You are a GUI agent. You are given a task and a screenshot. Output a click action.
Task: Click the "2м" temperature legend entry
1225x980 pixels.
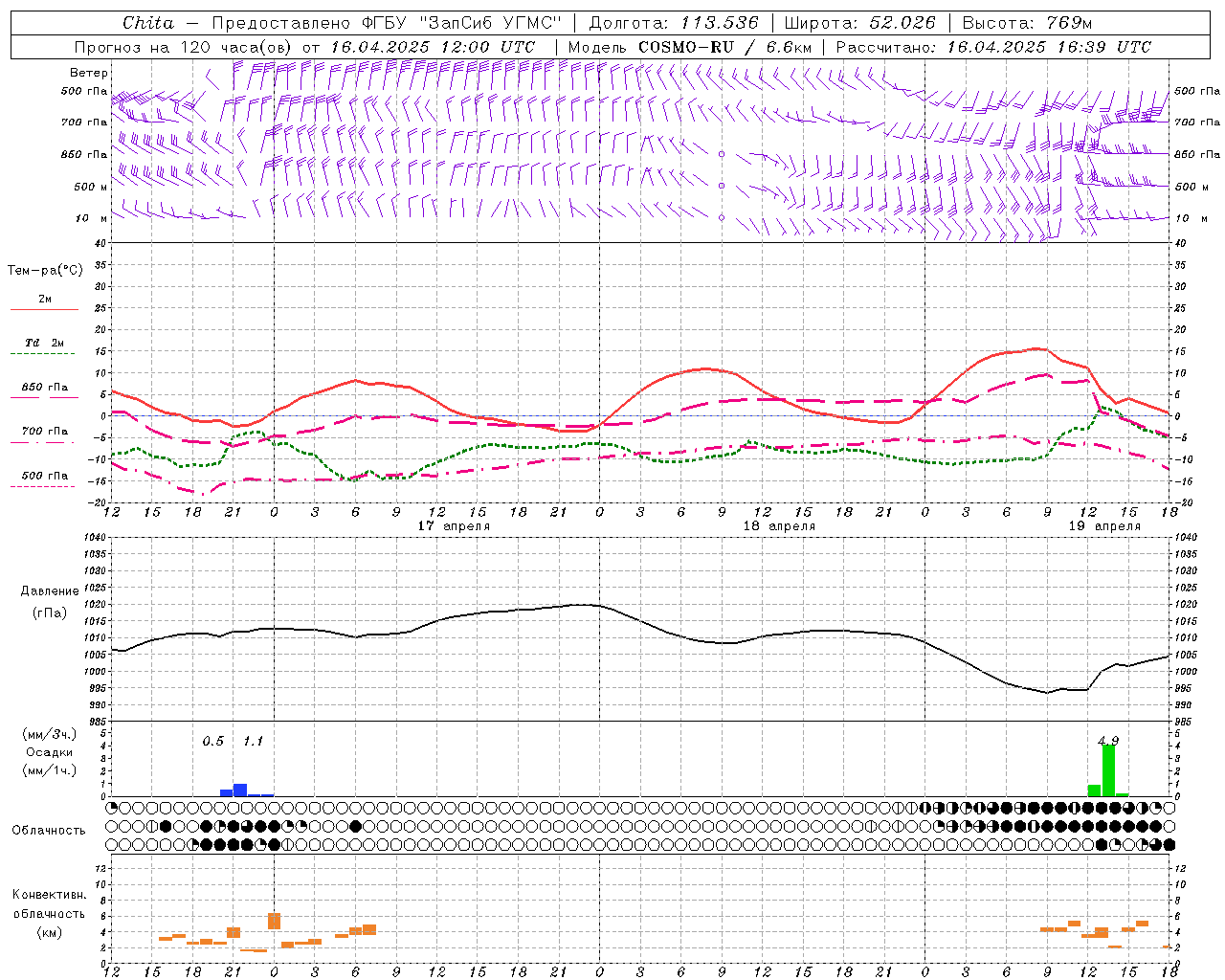click(45, 300)
